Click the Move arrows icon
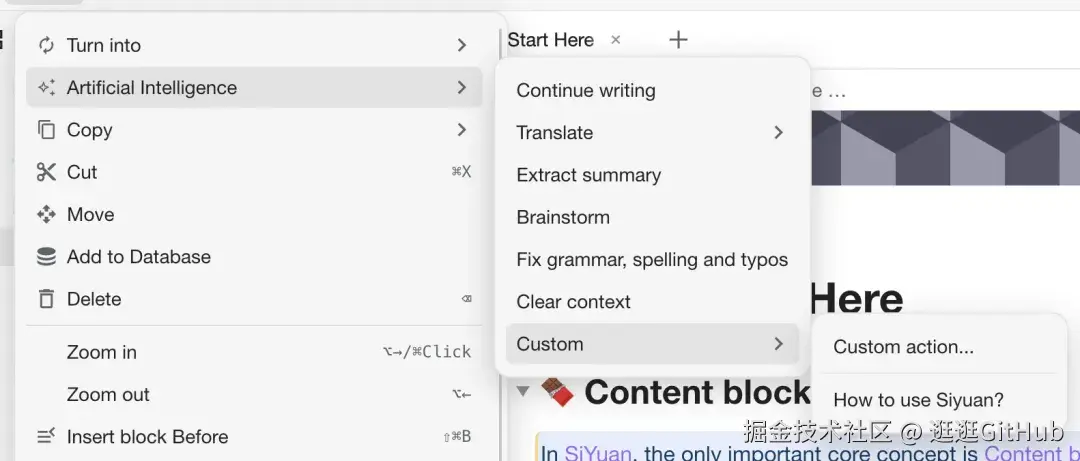Viewport: 1080px width, 461px height. tap(46, 214)
